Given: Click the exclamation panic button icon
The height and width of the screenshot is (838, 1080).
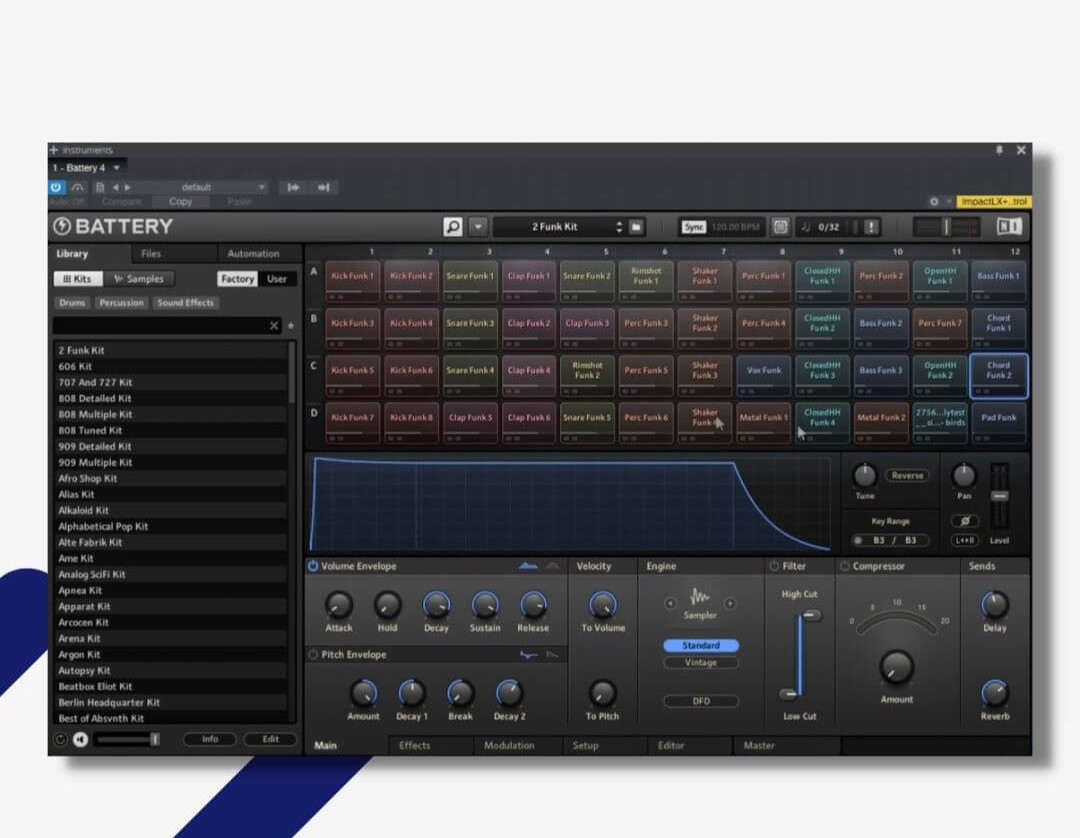Looking at the screenshot, I should pyautogui.click(x=871, y=227).
